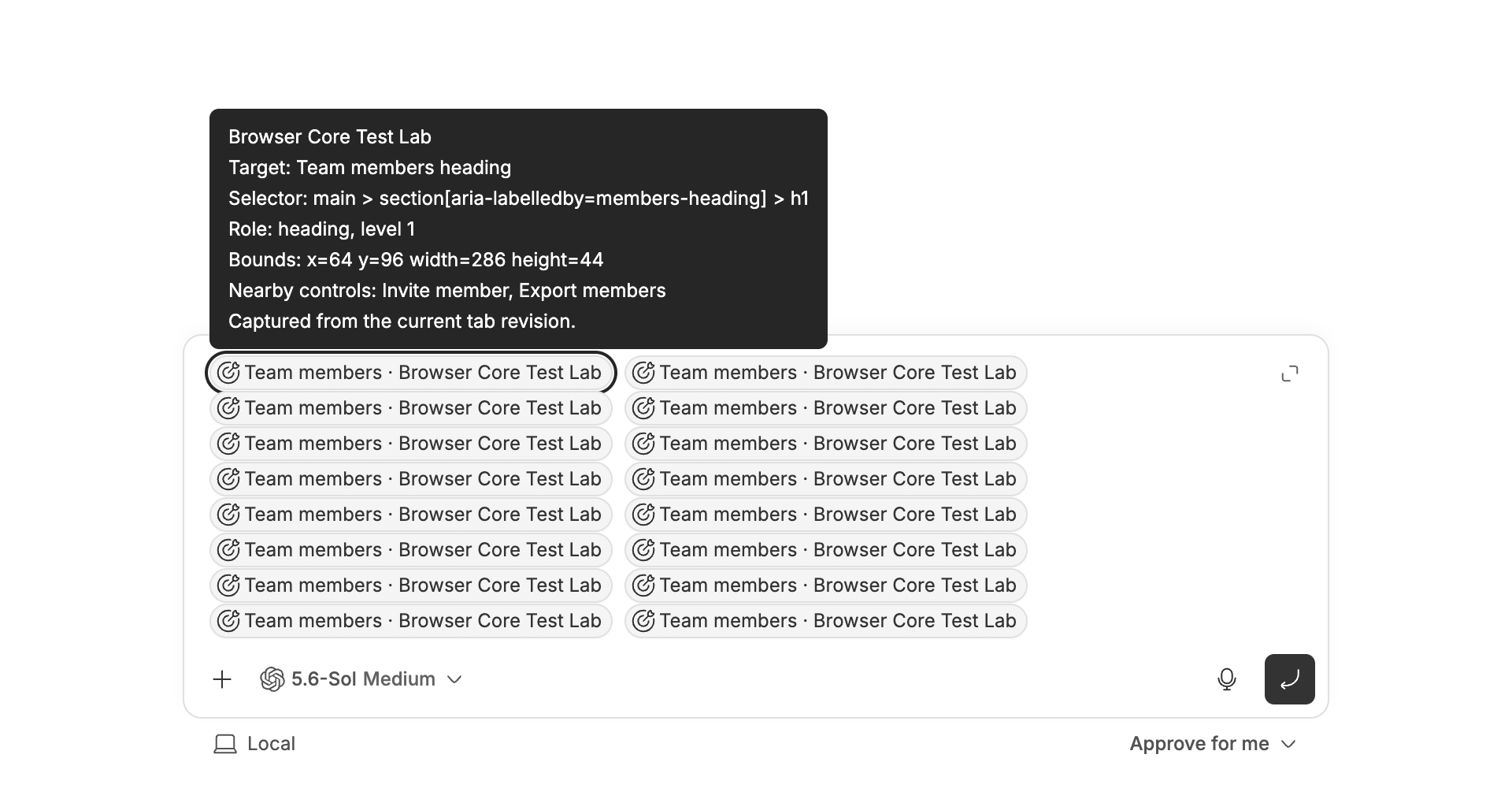Click the dark send arrow button
The height and width of the screenshot is (788, 1512).
click(1290, 679)
